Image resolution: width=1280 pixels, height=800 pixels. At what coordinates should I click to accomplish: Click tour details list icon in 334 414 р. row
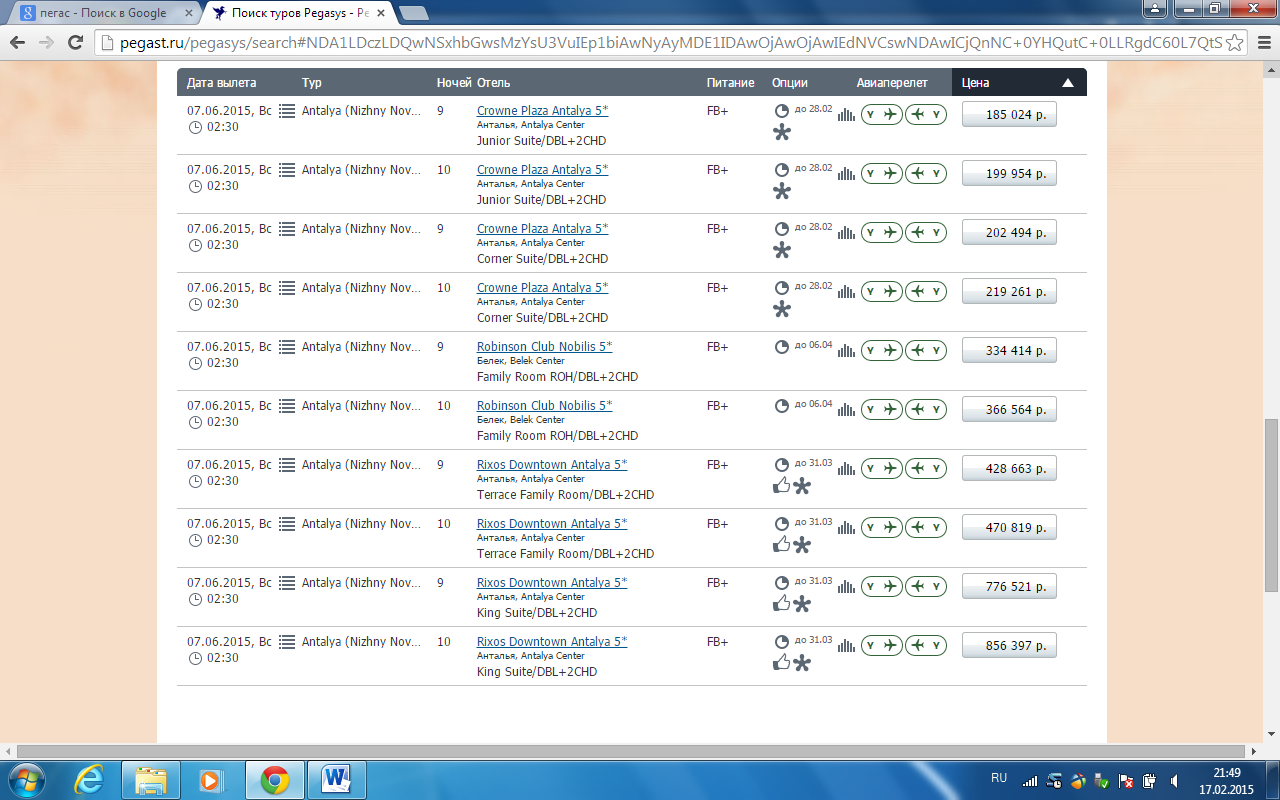[x=287, y=347]
